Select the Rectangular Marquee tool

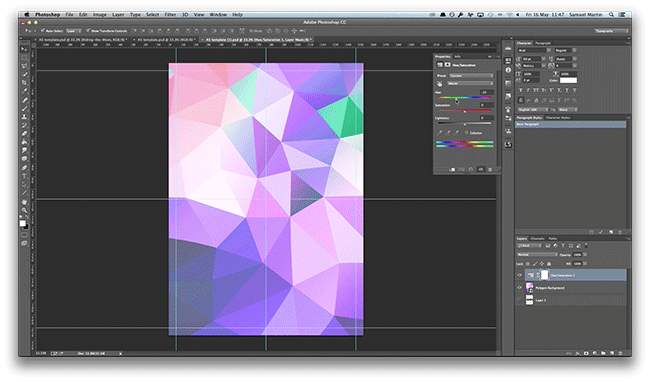coord(24,58)
